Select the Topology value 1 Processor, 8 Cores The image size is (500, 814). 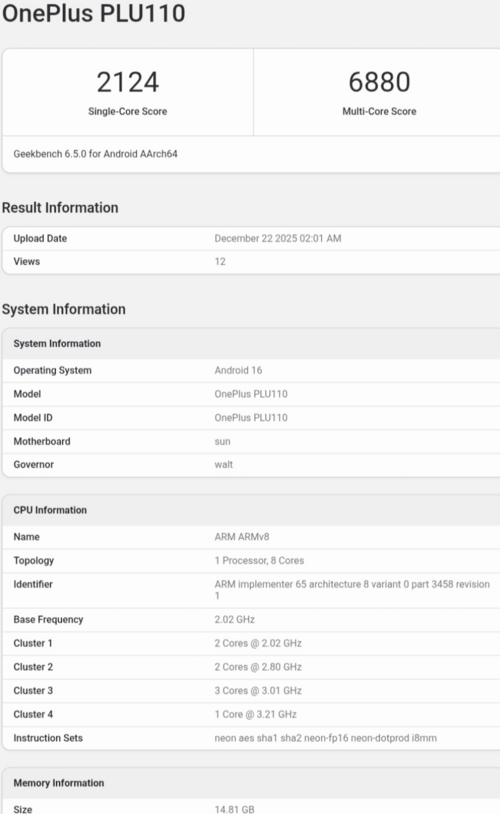(259, 561)
